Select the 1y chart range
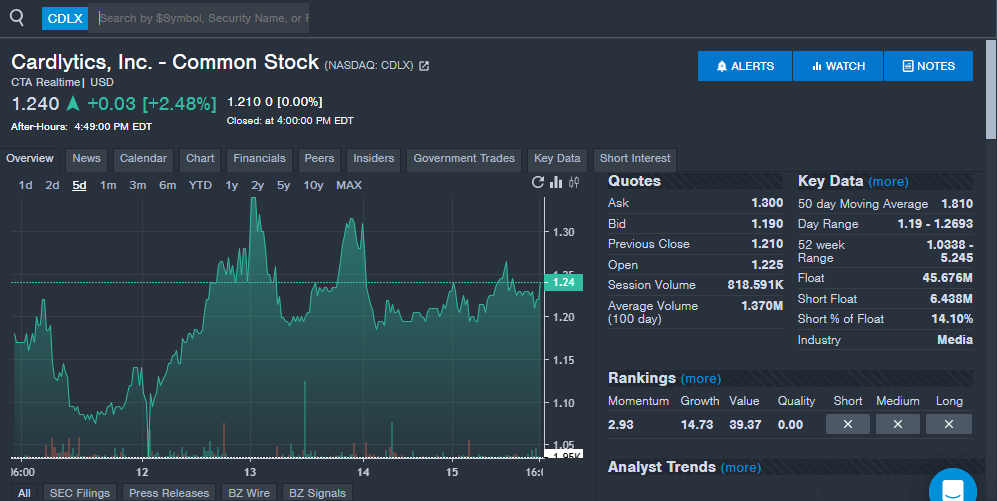The image size is (997, 501). tap(231, 185)
